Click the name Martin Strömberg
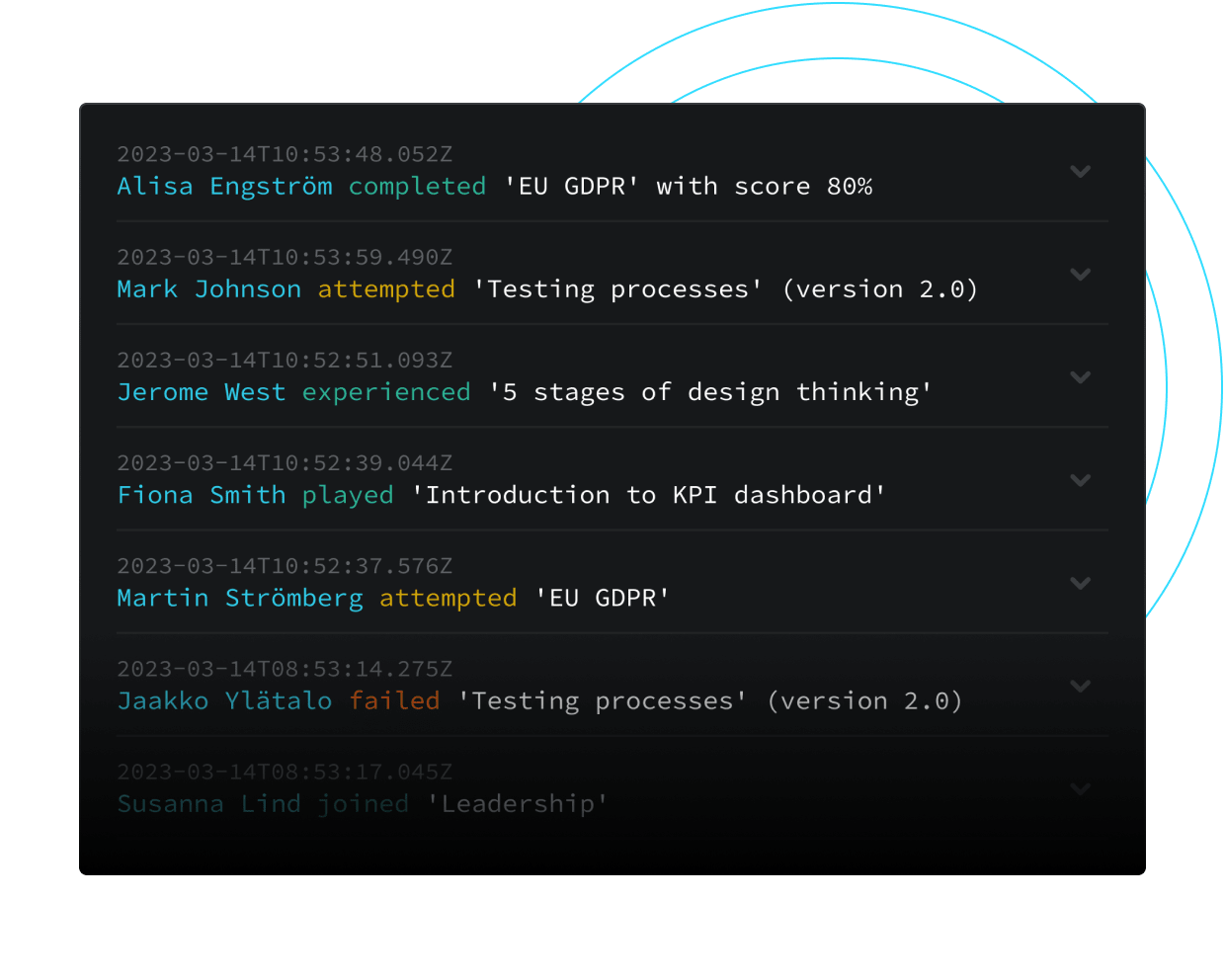The image size is (1225, 980). [x=240, y=599]
